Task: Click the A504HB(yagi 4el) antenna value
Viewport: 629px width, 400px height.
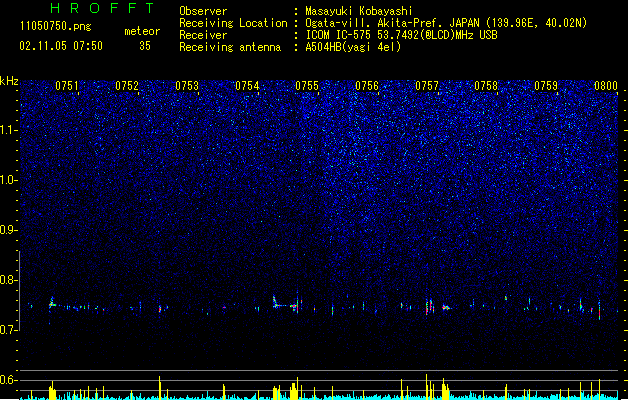Action: point(353,47)
